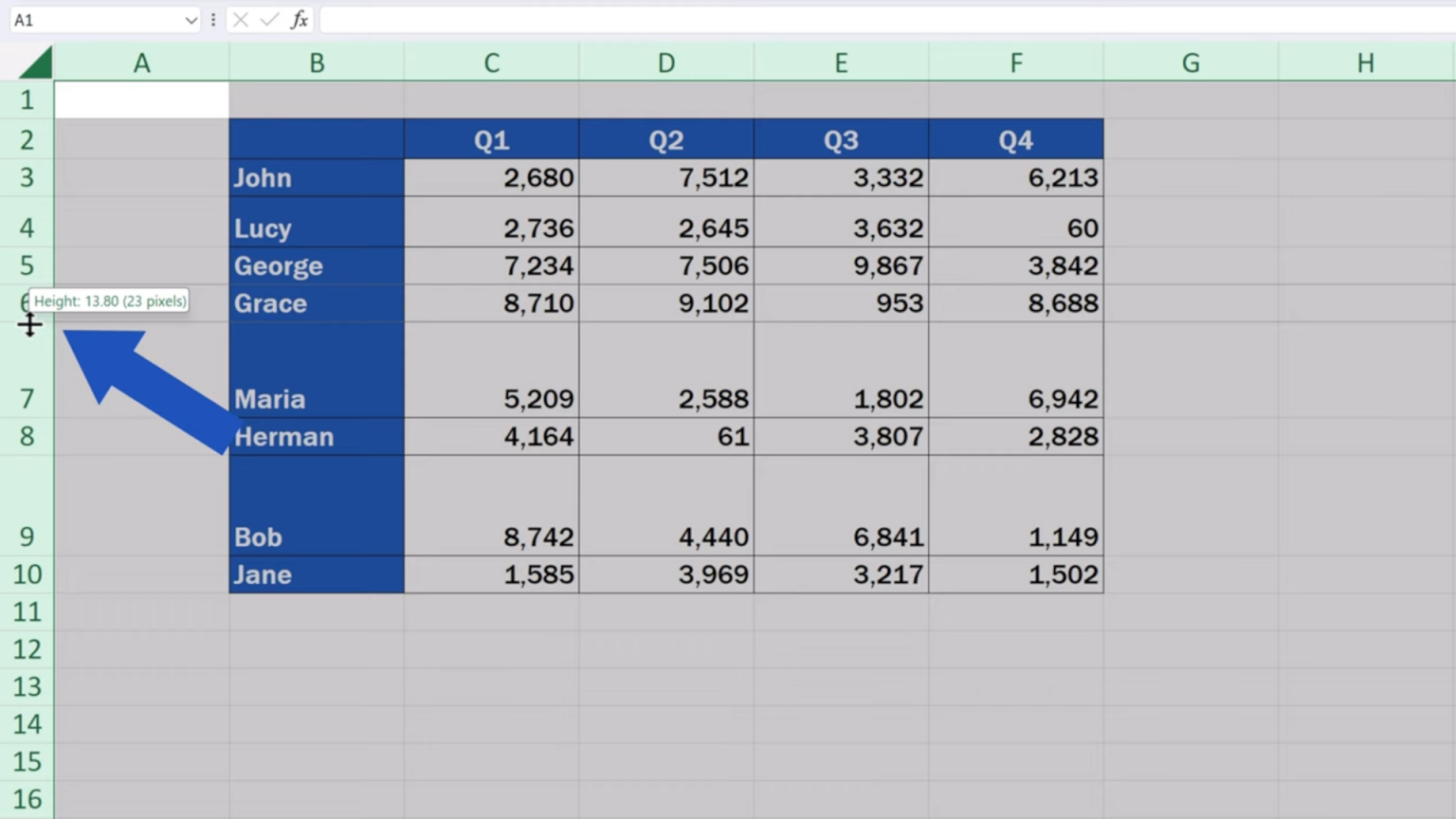Click the Insert Function (fx) icon

[300, 20]
